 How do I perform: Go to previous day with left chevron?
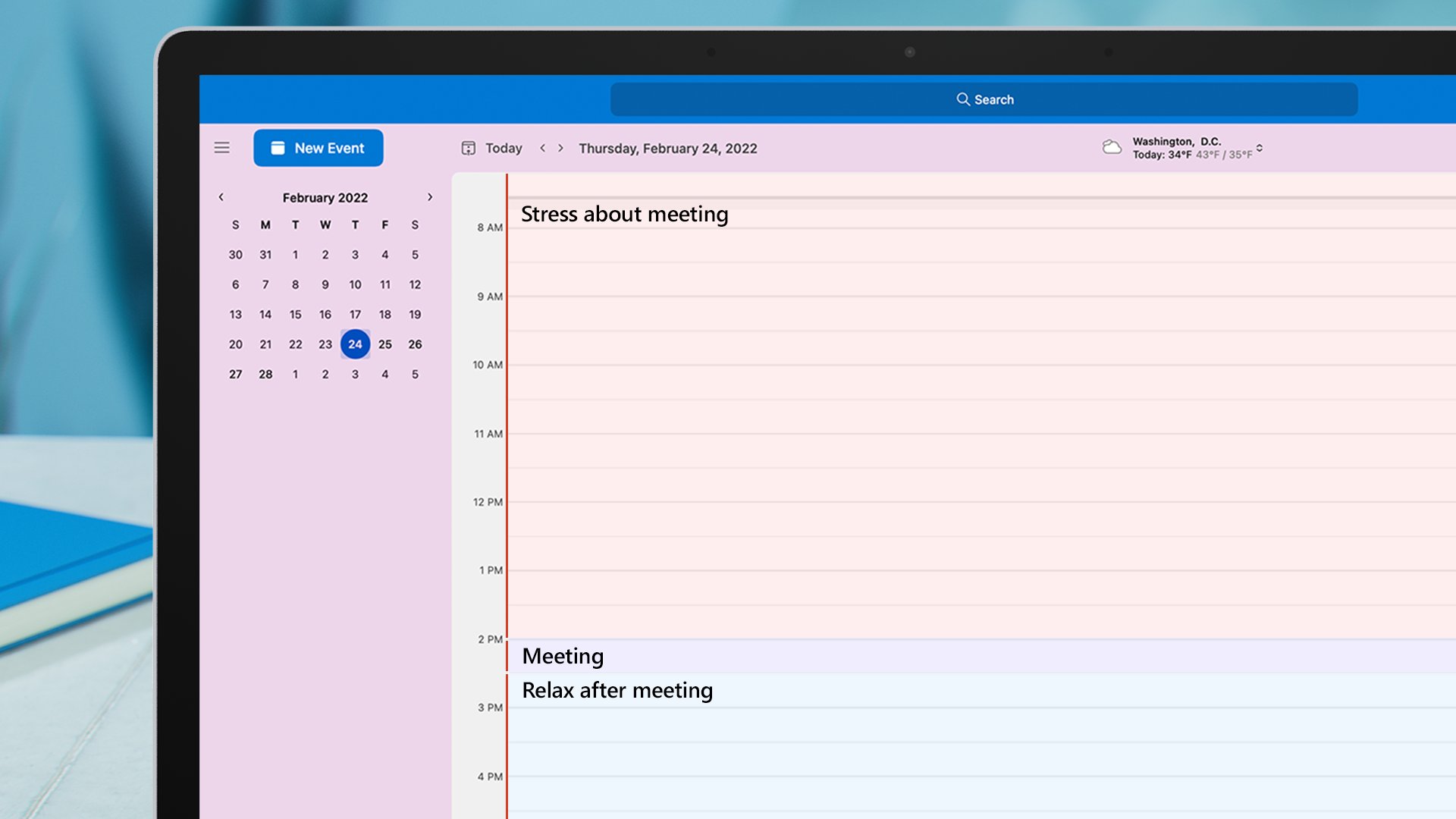coord(543,149)
